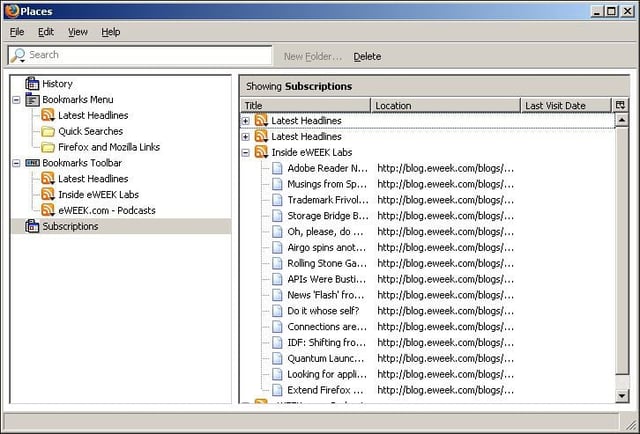
Task: Select 'Looking for appli...' entry title
Action: 327,374
